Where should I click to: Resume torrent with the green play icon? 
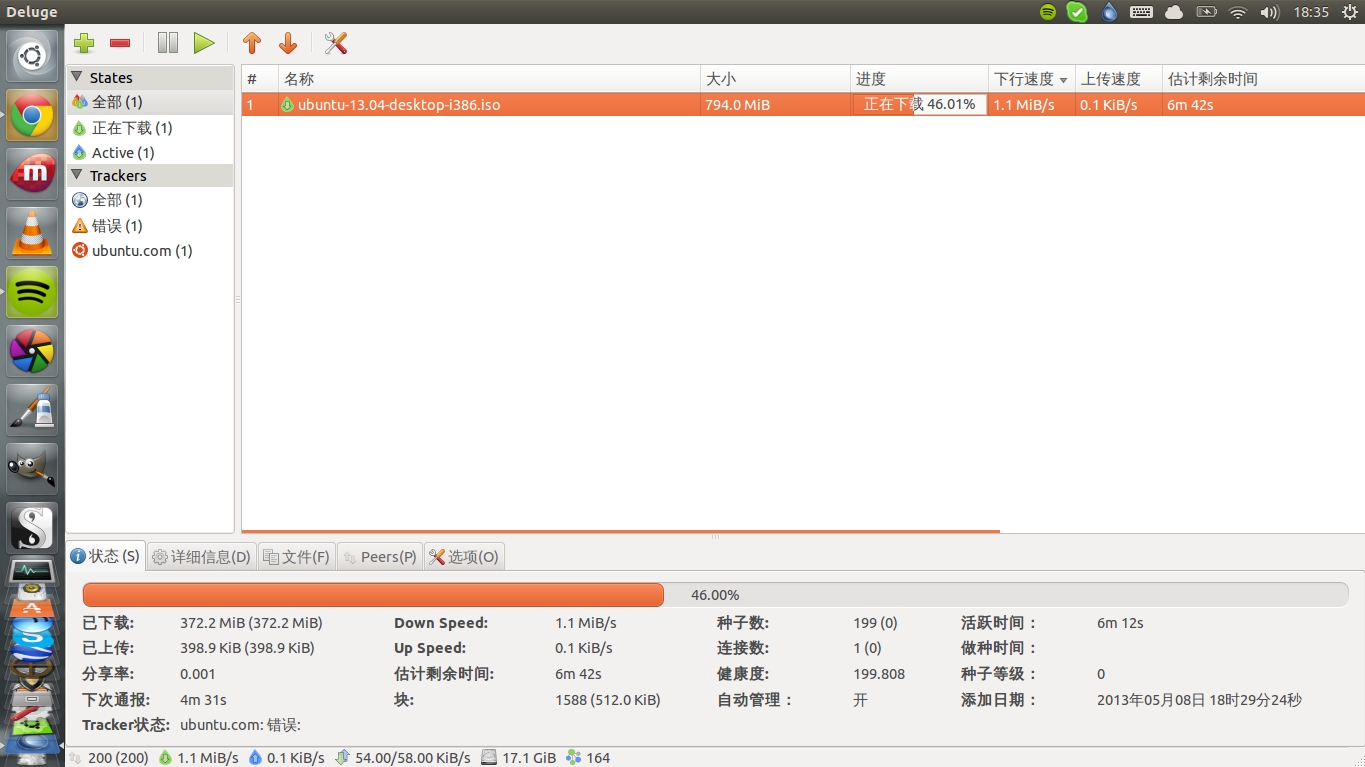pos(204,43)
